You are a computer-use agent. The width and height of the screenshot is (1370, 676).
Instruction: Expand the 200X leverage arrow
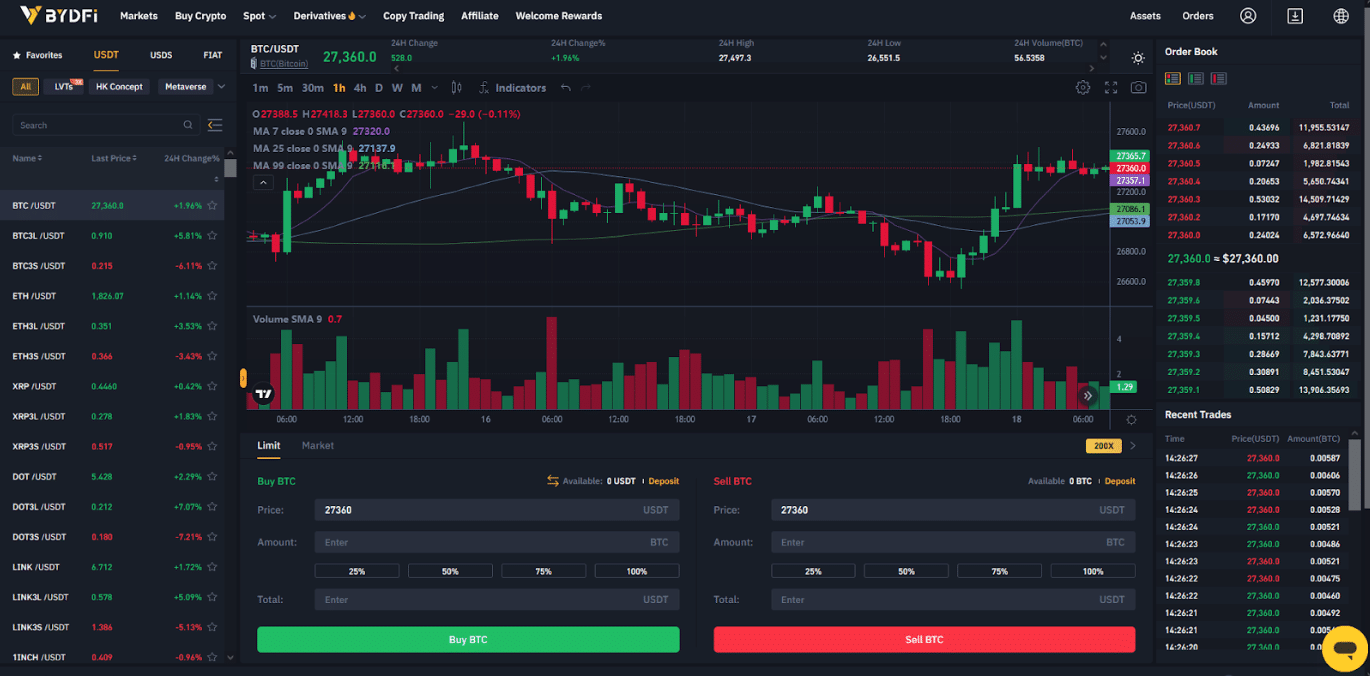[x=1133, y=446]
